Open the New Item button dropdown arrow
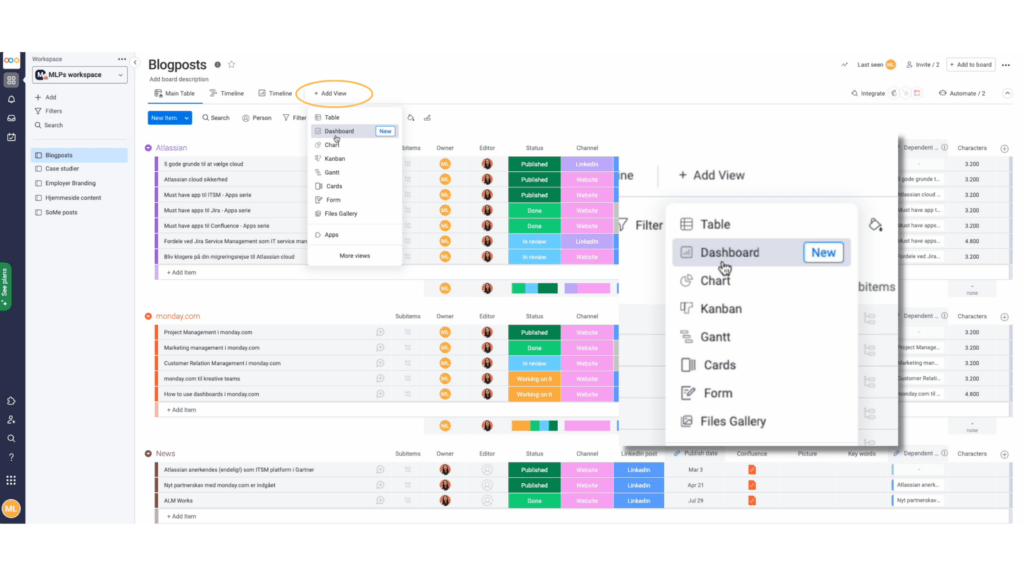The height and width of the screenshot is (576, 1024). (186, 118)
